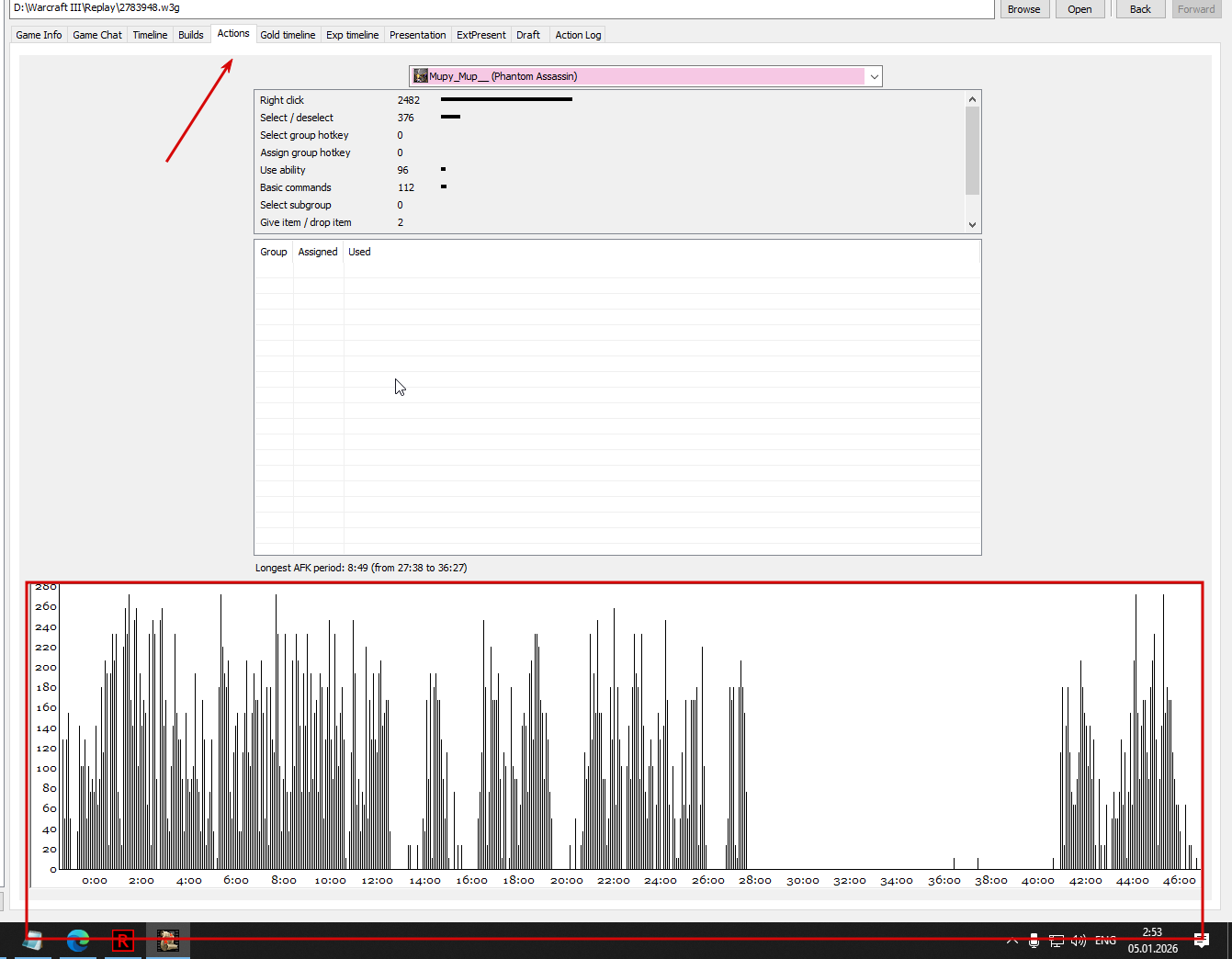Focus the replay file path field

502,8
